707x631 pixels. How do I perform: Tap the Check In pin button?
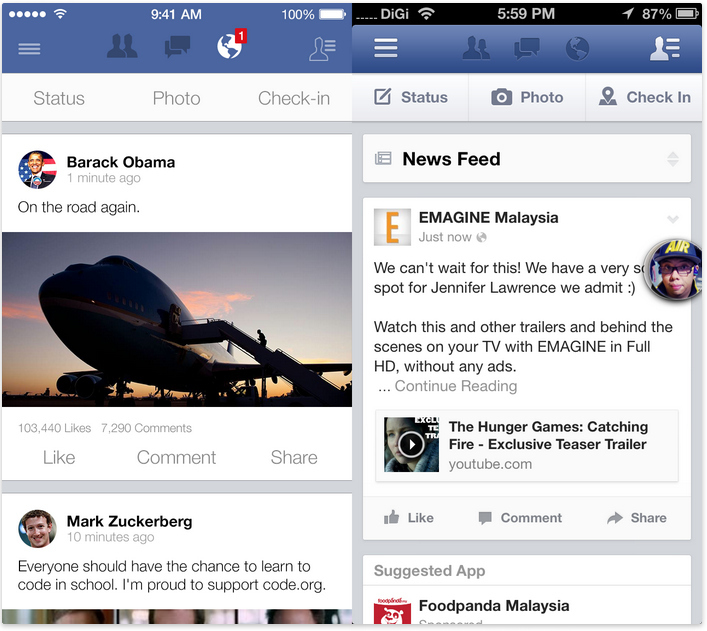644,97
